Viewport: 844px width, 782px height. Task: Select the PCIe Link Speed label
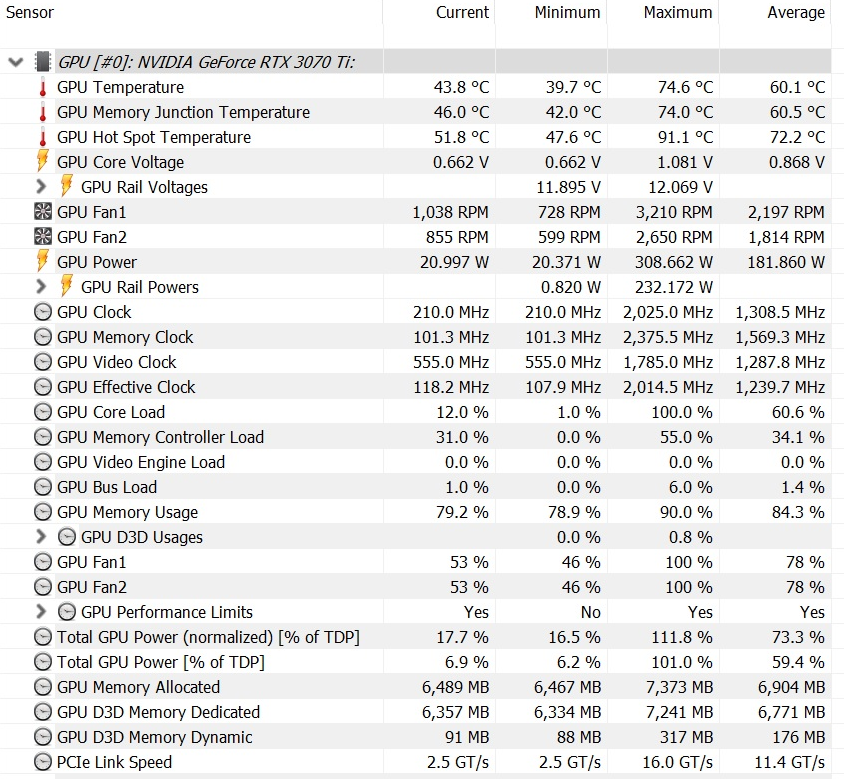[x=115, y=762]
